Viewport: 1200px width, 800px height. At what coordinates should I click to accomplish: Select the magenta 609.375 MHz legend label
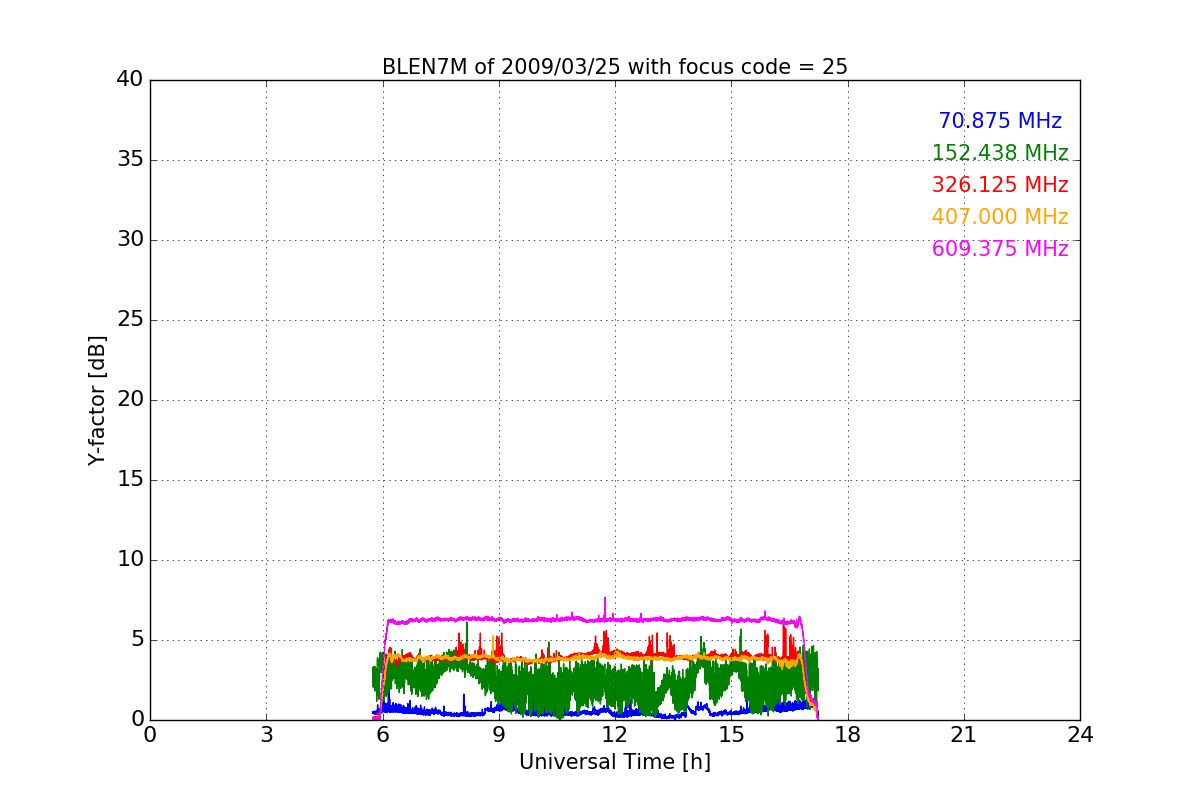pos(1000,249)
